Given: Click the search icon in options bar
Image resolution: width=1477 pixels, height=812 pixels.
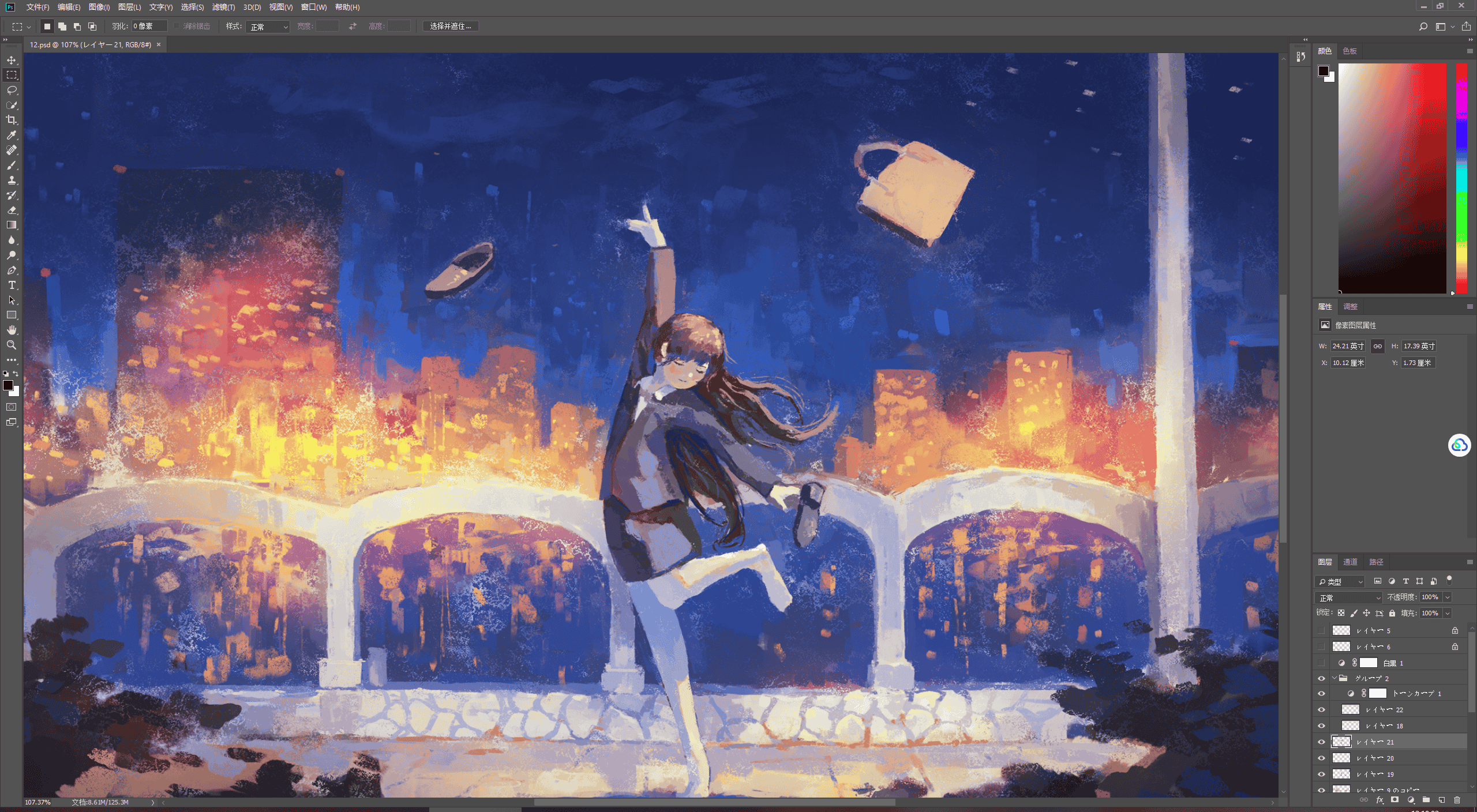Looking at the screenshot, I should [x=1423, y=27].
